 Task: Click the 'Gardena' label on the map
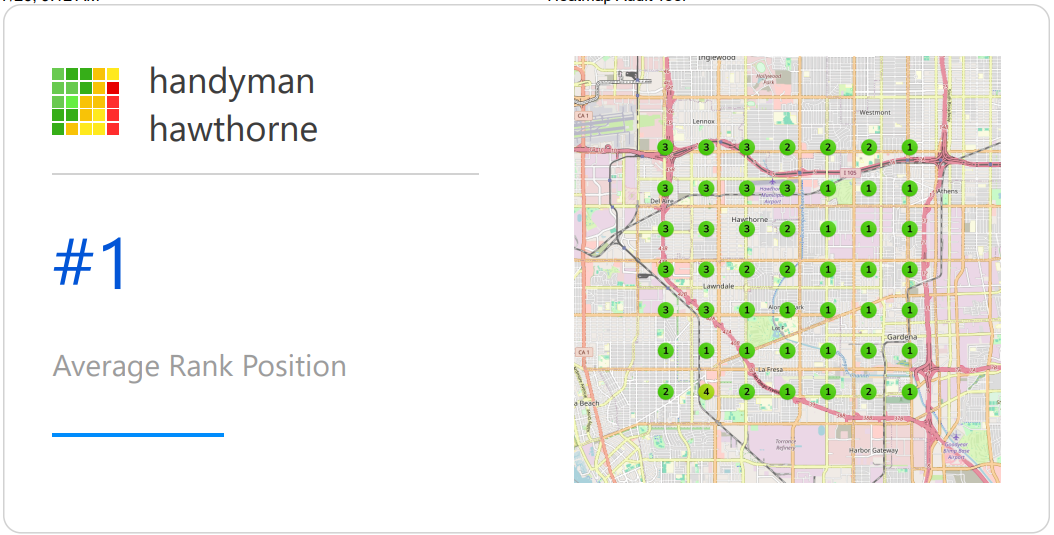[902, 337]
